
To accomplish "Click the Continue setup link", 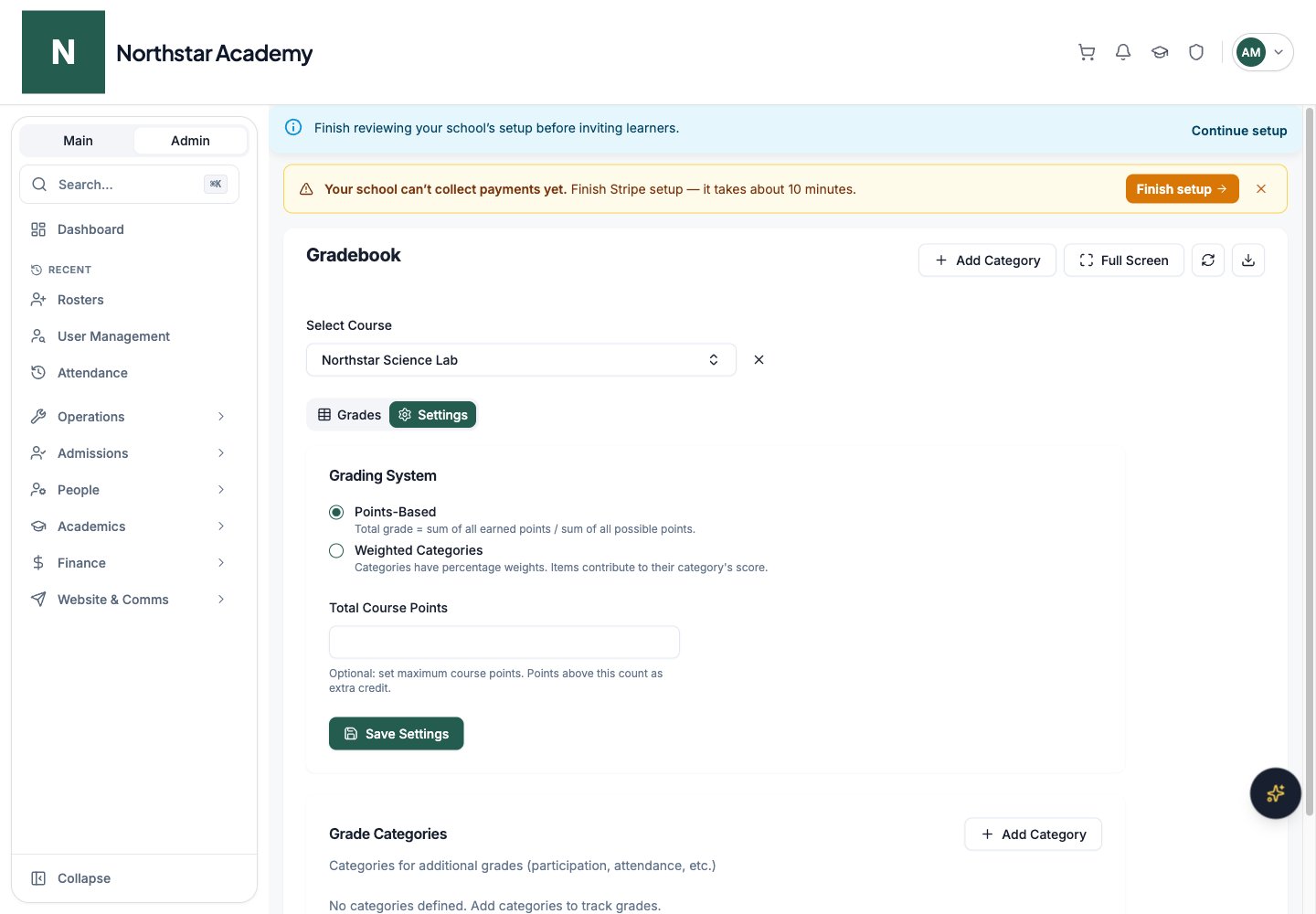I will pos(1239,131).
